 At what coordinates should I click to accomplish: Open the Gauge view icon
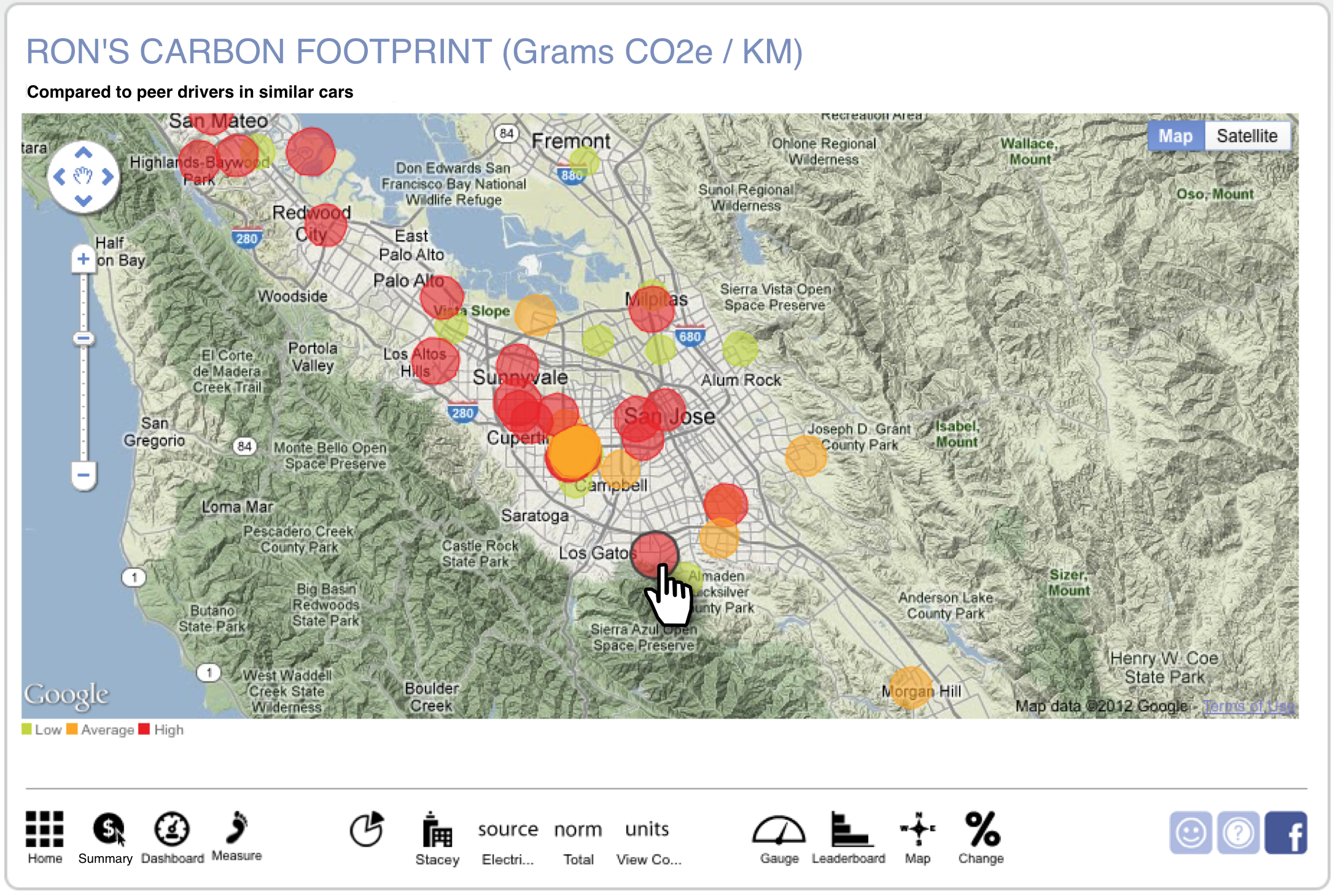click(779, 830)
